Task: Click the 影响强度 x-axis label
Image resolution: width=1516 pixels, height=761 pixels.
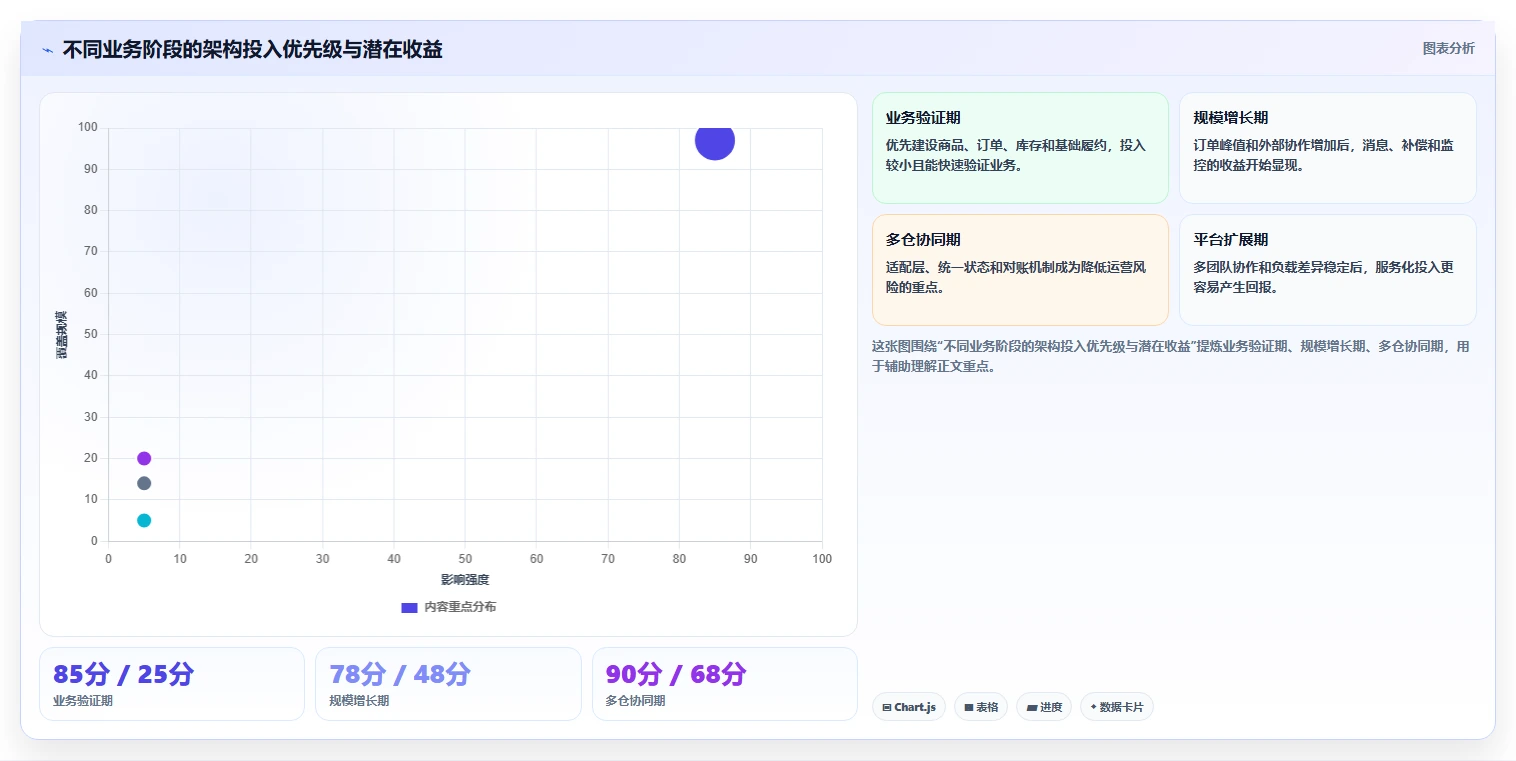Action: tap(465, 580)
